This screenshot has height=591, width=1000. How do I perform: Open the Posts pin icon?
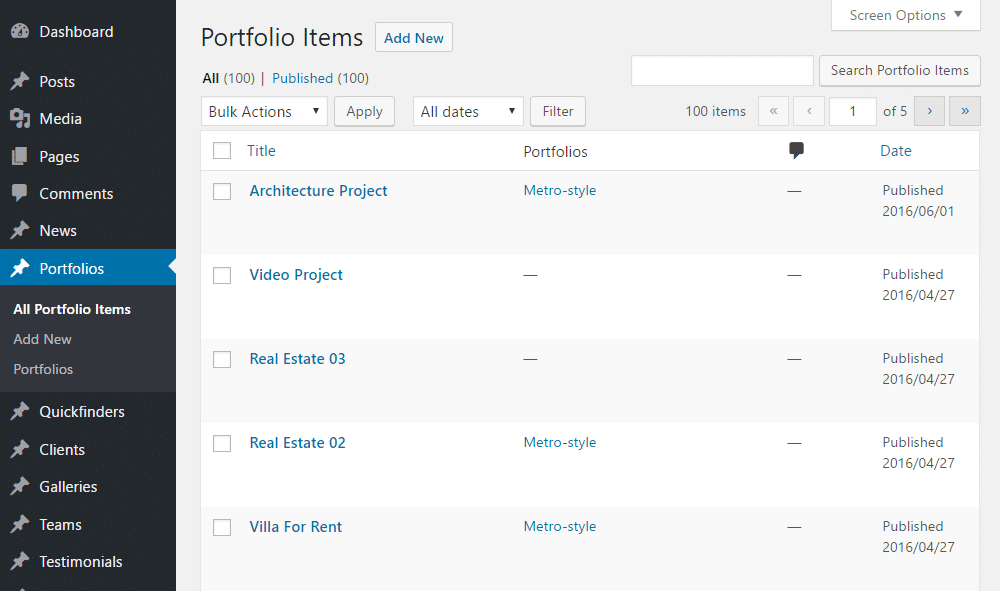click(x=20, y=81)
